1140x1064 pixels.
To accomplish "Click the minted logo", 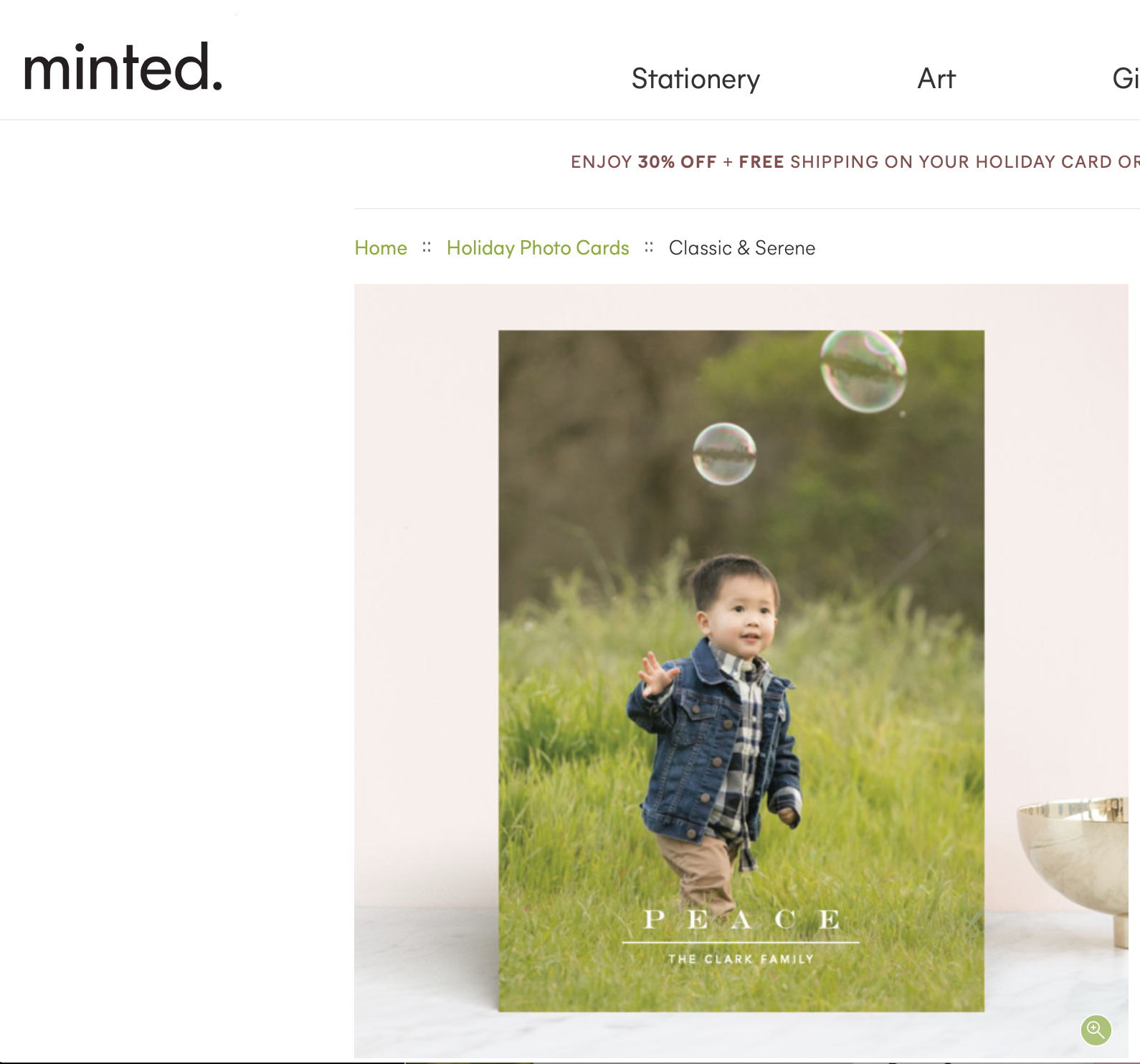I will point(123,67).
